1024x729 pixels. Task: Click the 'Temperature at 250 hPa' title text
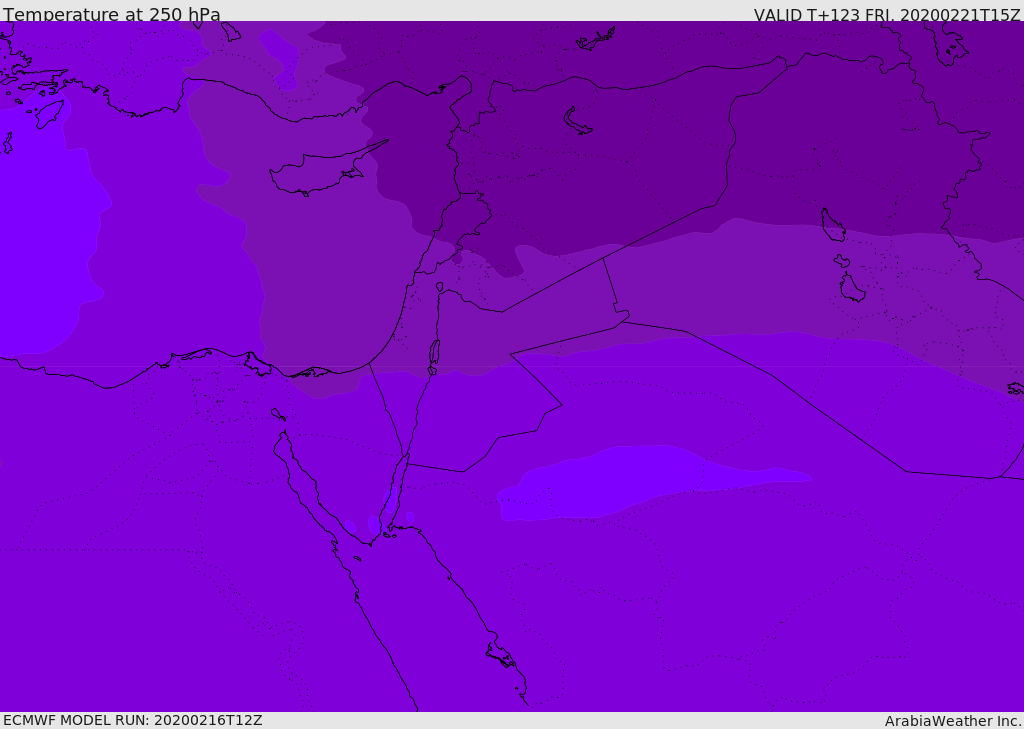click(112, 14)
